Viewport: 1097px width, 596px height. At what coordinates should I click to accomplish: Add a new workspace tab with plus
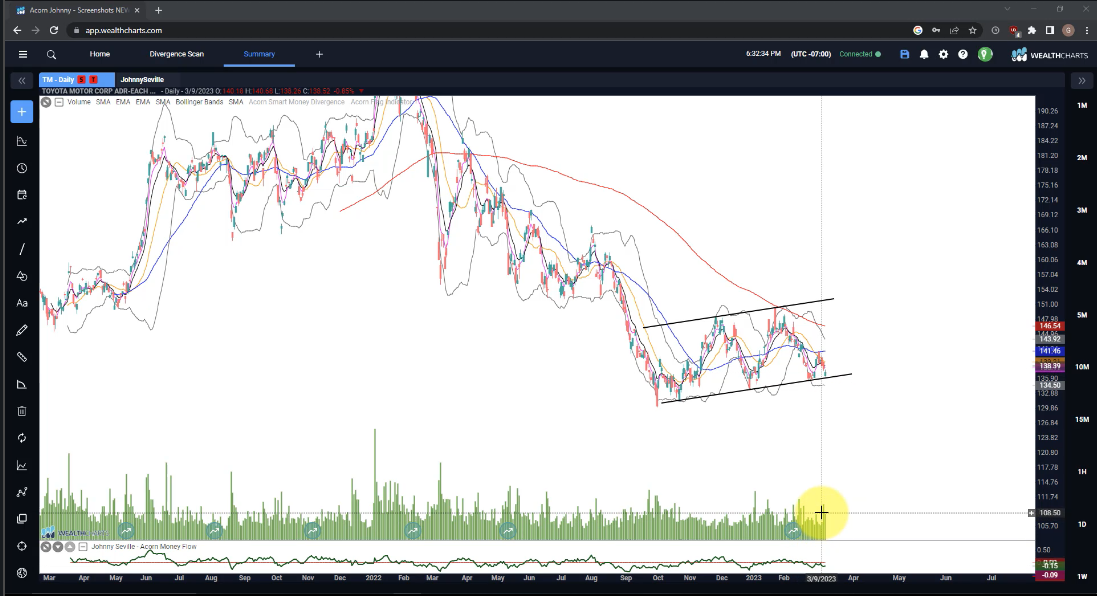[x=319, y=54]
